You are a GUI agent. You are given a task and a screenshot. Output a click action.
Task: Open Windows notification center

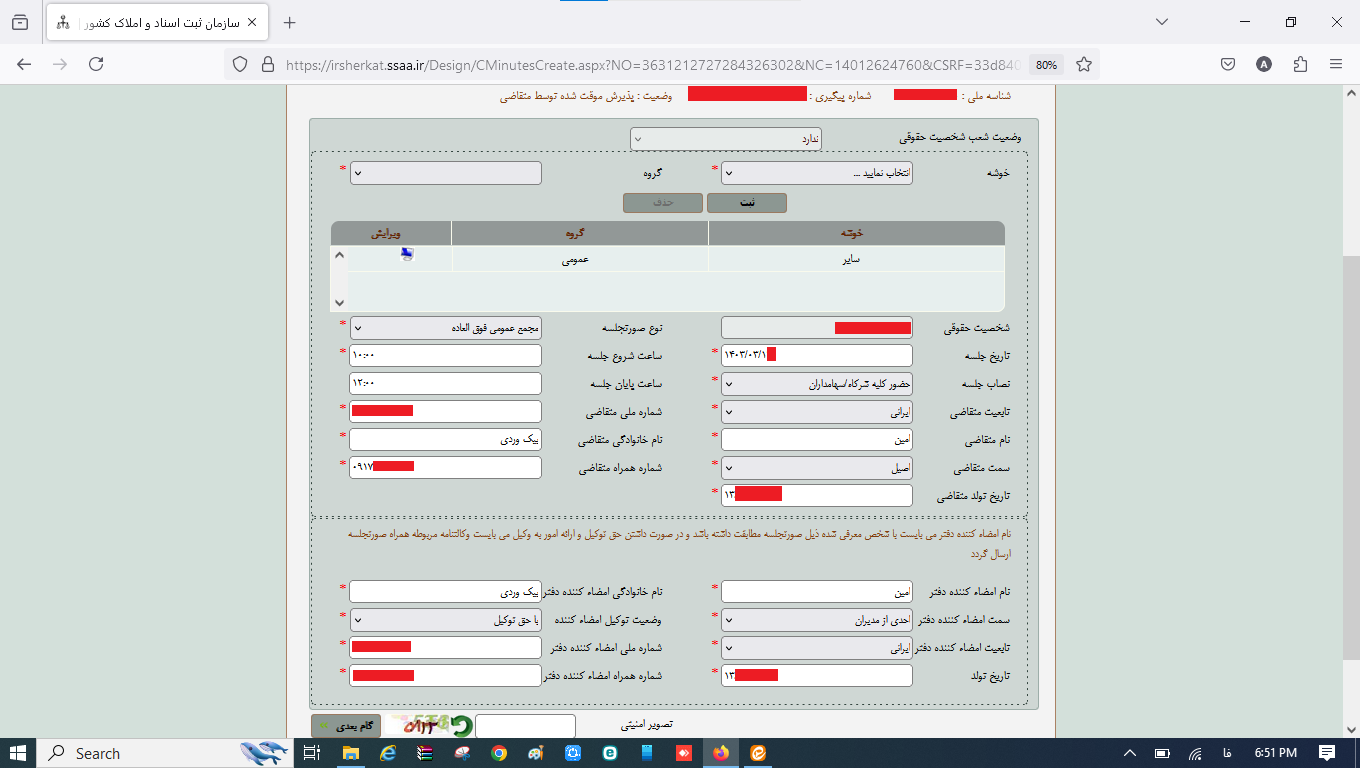(x=1327, y=753)
